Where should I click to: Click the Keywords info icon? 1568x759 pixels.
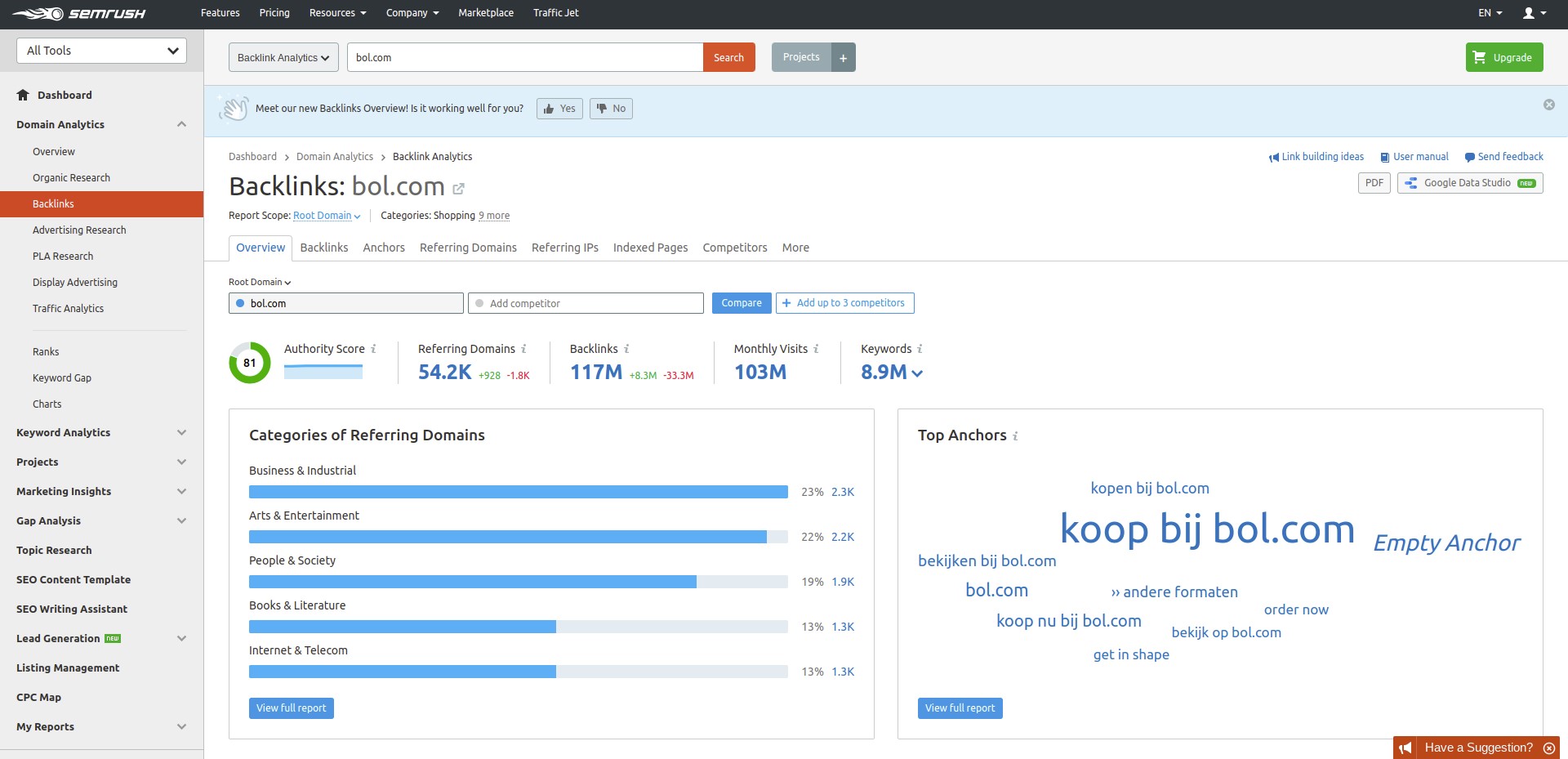(920, 349)
